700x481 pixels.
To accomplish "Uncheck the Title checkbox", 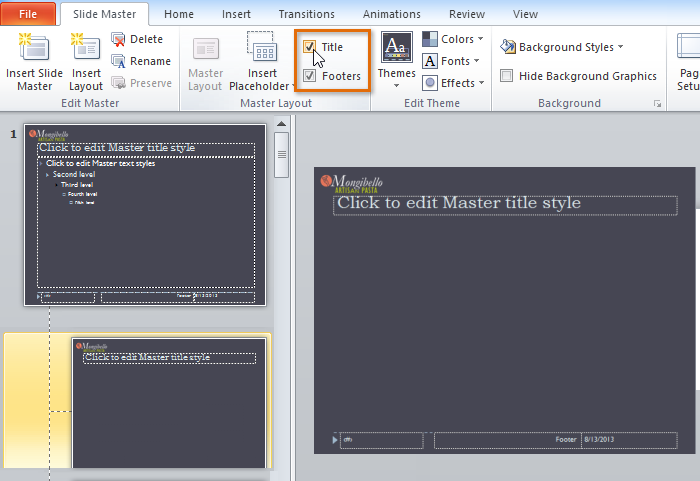I will tap(309, 46).
